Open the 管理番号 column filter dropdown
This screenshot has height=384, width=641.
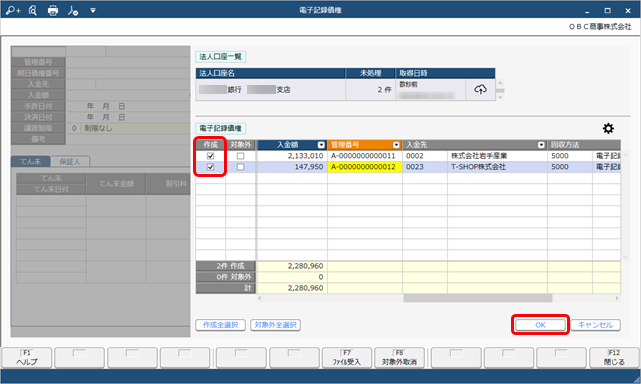396,145
